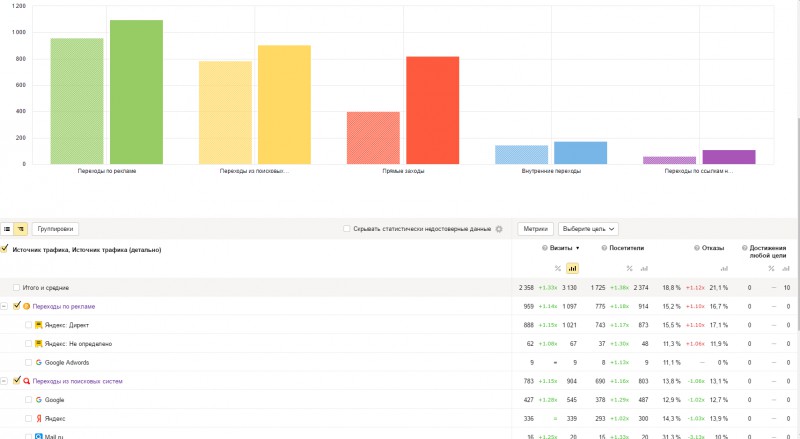Viewport: 800px width, 439px height.
Task: Click chart icon under Достижения любой цели
Action: coord(786,269)
